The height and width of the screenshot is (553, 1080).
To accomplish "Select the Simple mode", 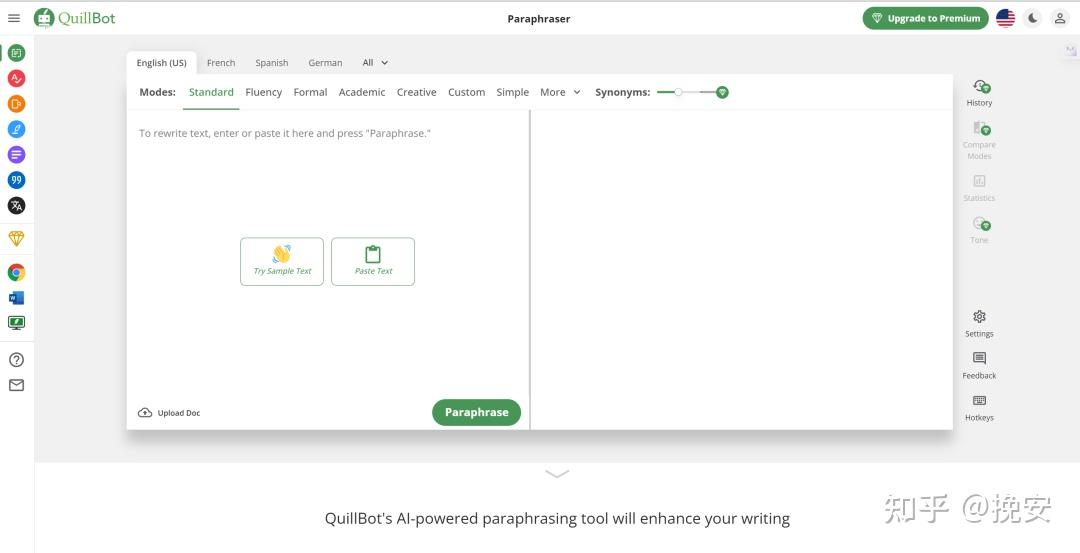I will point(512,92).
